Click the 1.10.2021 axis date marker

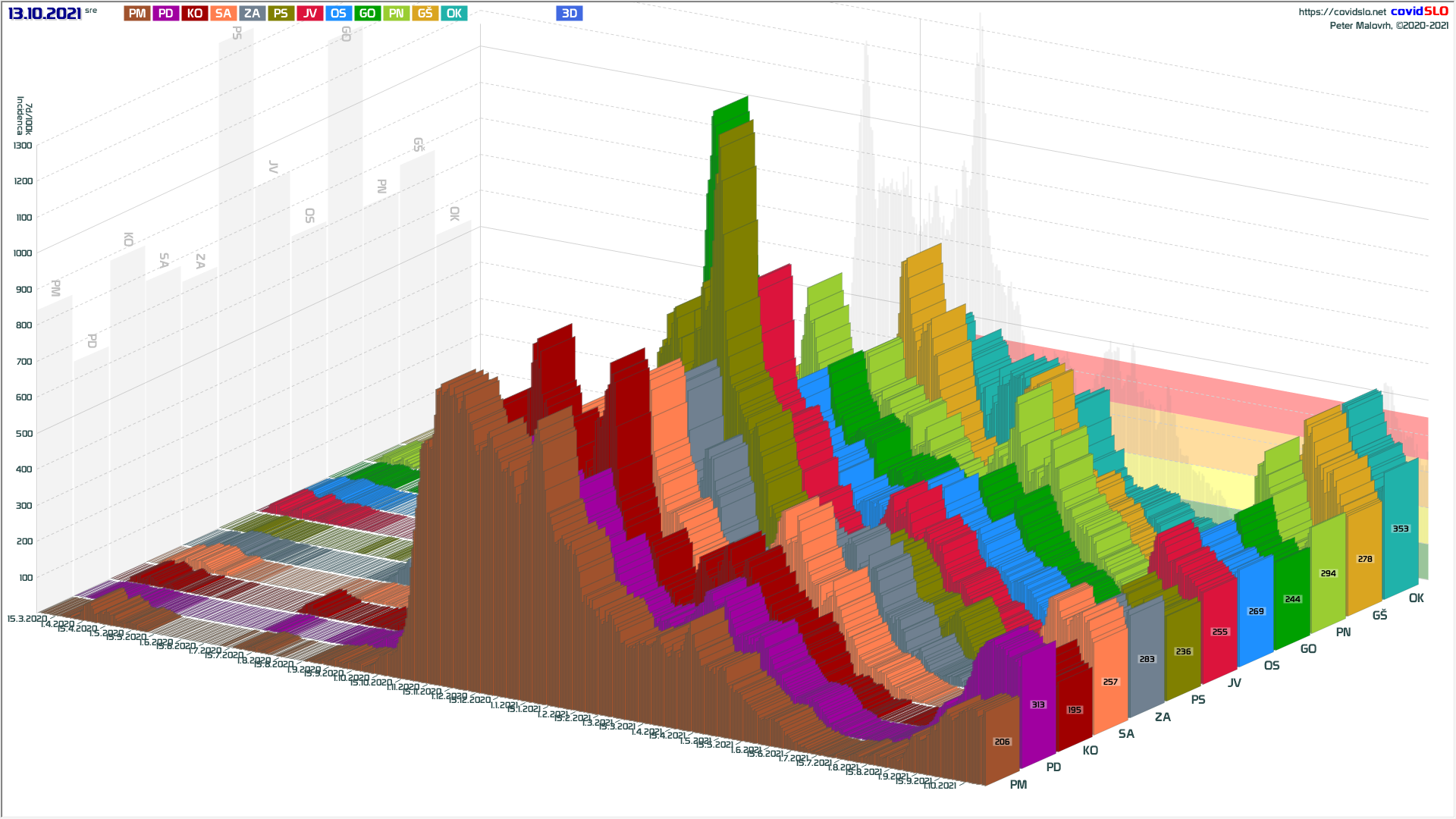pos(940,786)
